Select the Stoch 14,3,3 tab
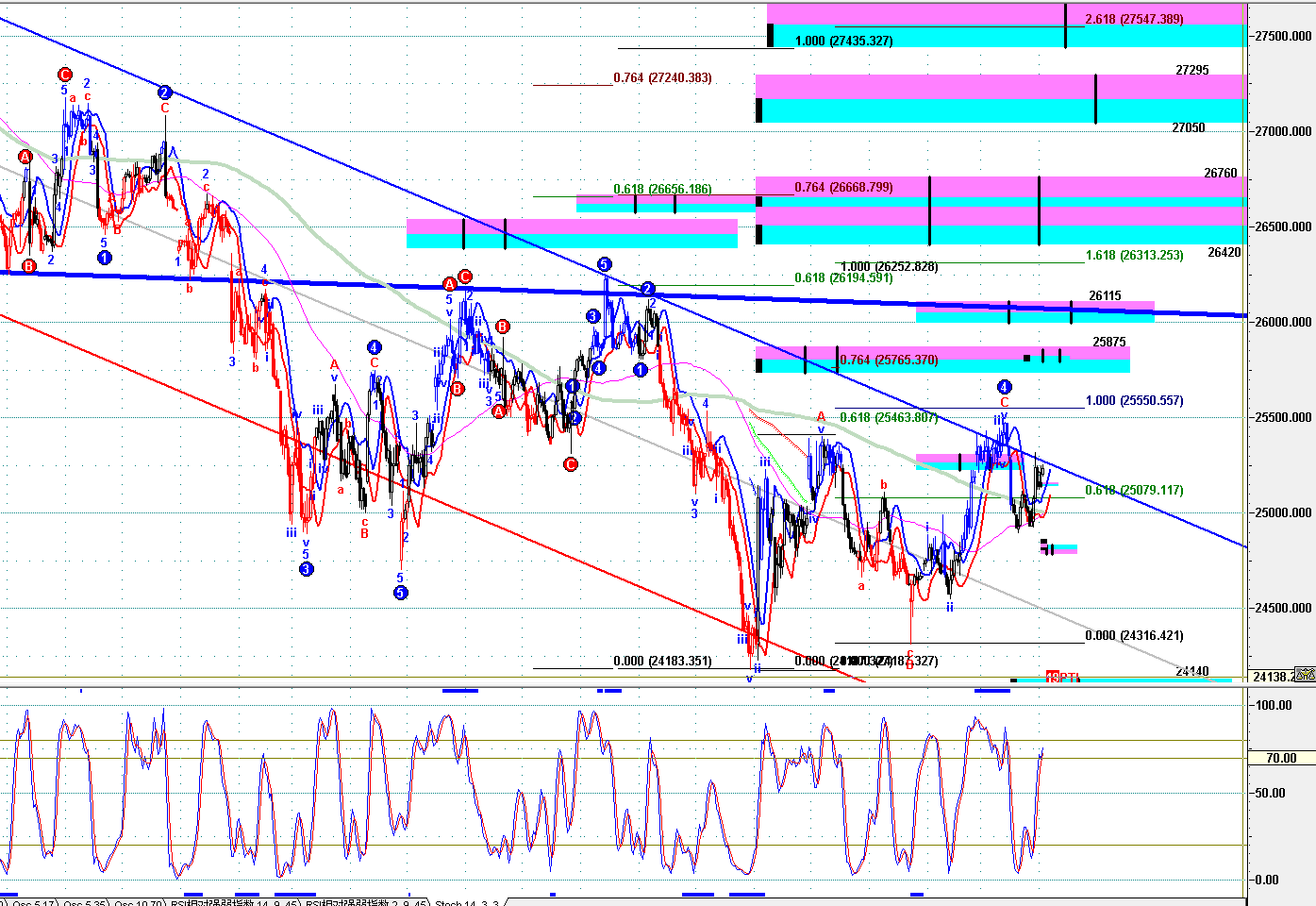The height and width of the screenshot is (906, 1316). click(467, 902)
